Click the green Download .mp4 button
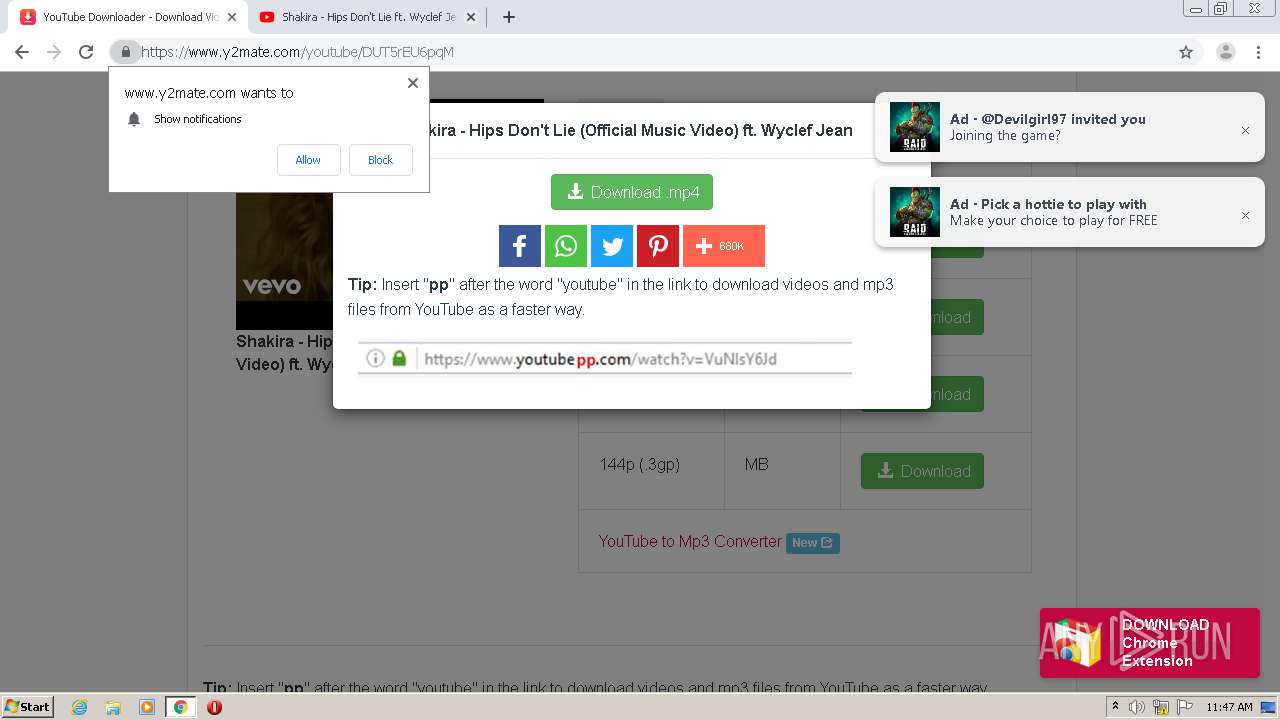Viewport: 1280px width, 720px height. [632, 192]
